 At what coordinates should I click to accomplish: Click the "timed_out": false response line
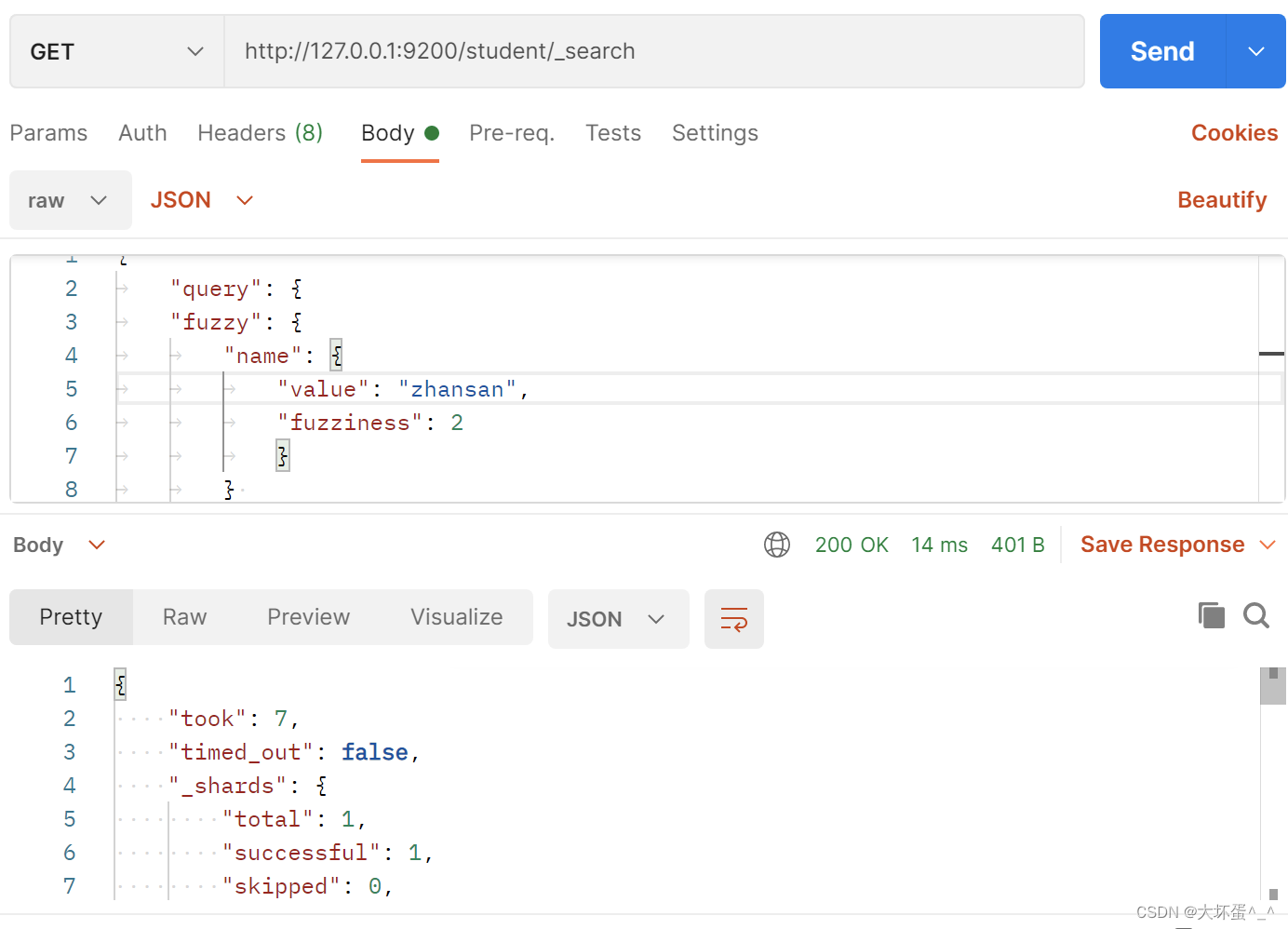(x=294, y=752)
